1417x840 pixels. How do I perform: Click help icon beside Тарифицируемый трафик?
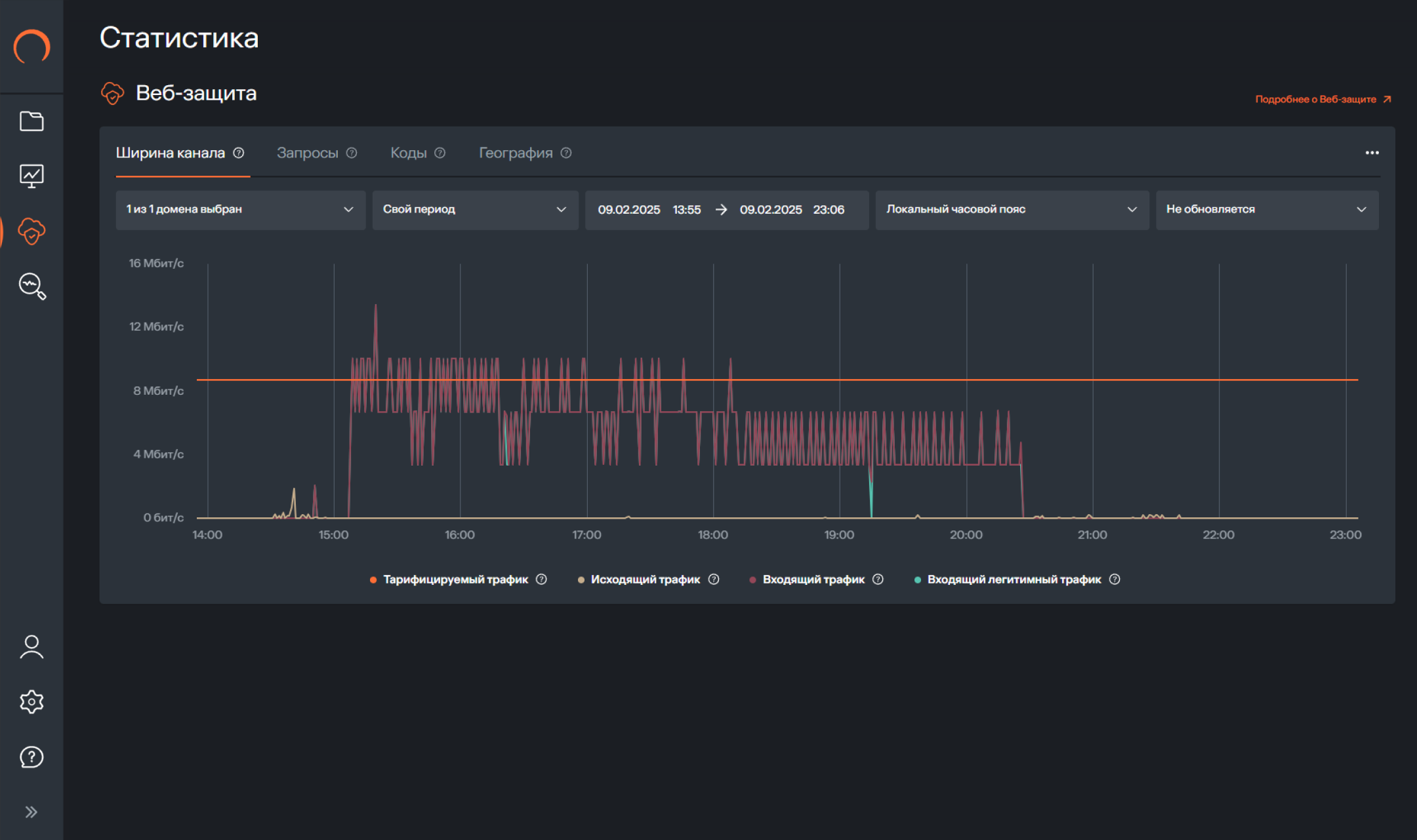[541, 579]
